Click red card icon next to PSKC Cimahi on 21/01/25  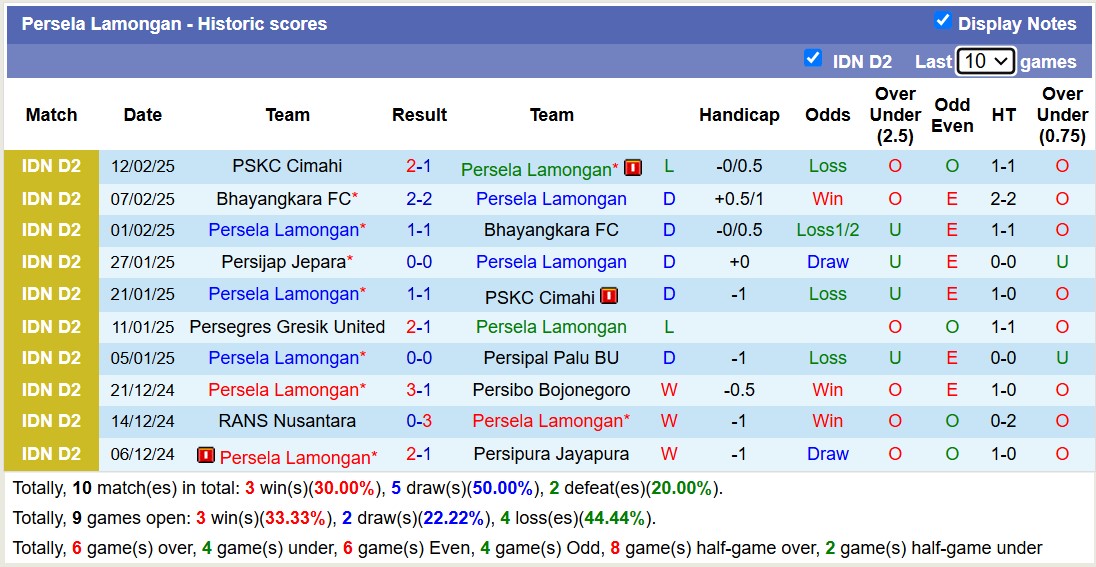pyautogui.click(x=609, y=296)
